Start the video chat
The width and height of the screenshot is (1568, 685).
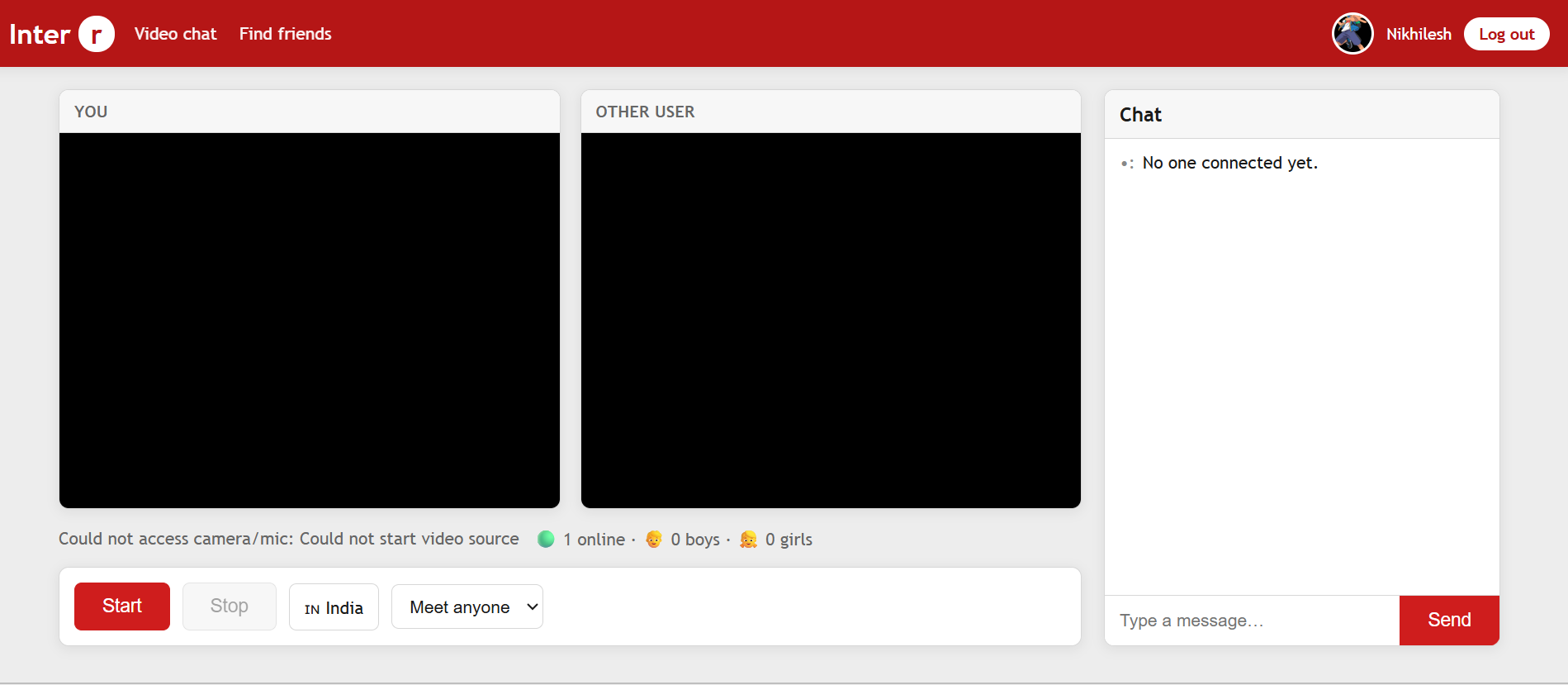coord(122,607)
